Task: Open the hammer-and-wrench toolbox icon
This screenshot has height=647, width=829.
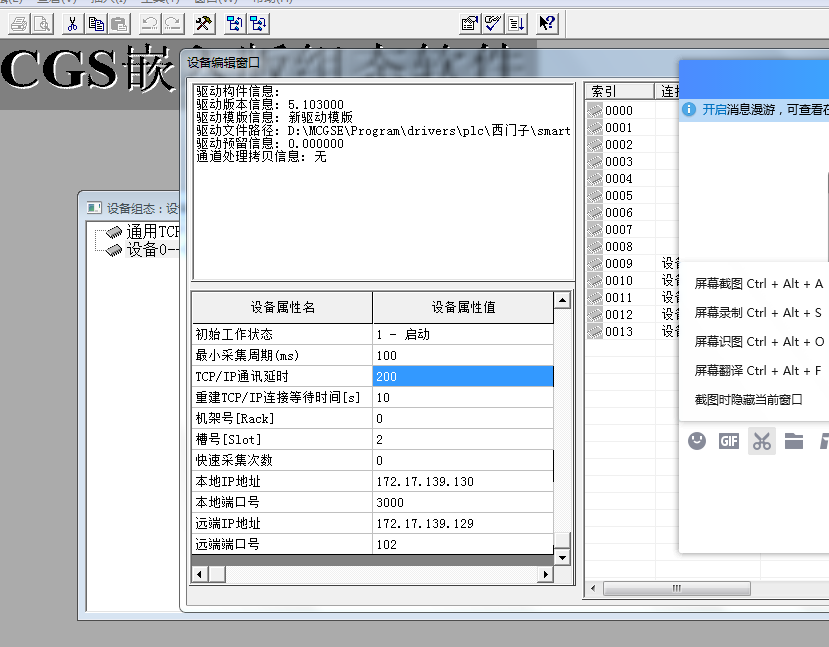Action: click(203, 23)
